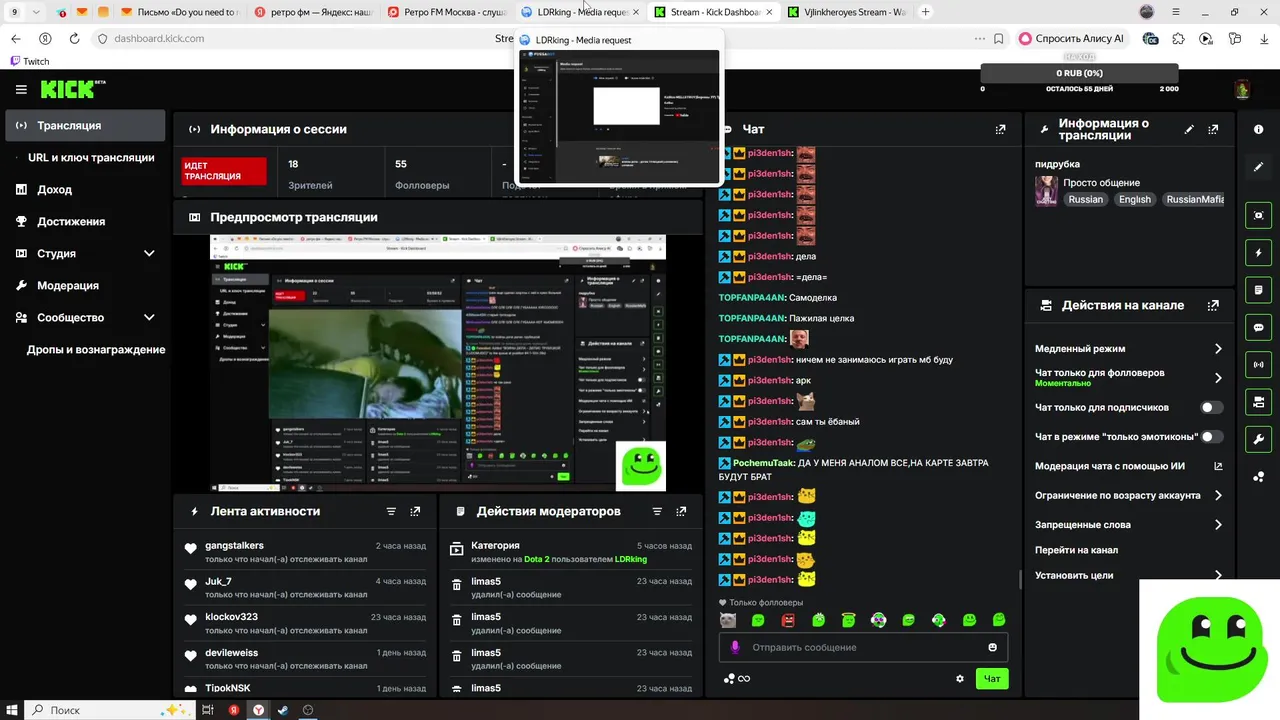This screenshot has width=1280, height=720.
Task: Open emoji picker in message box
Action: (x=992, y=647)
